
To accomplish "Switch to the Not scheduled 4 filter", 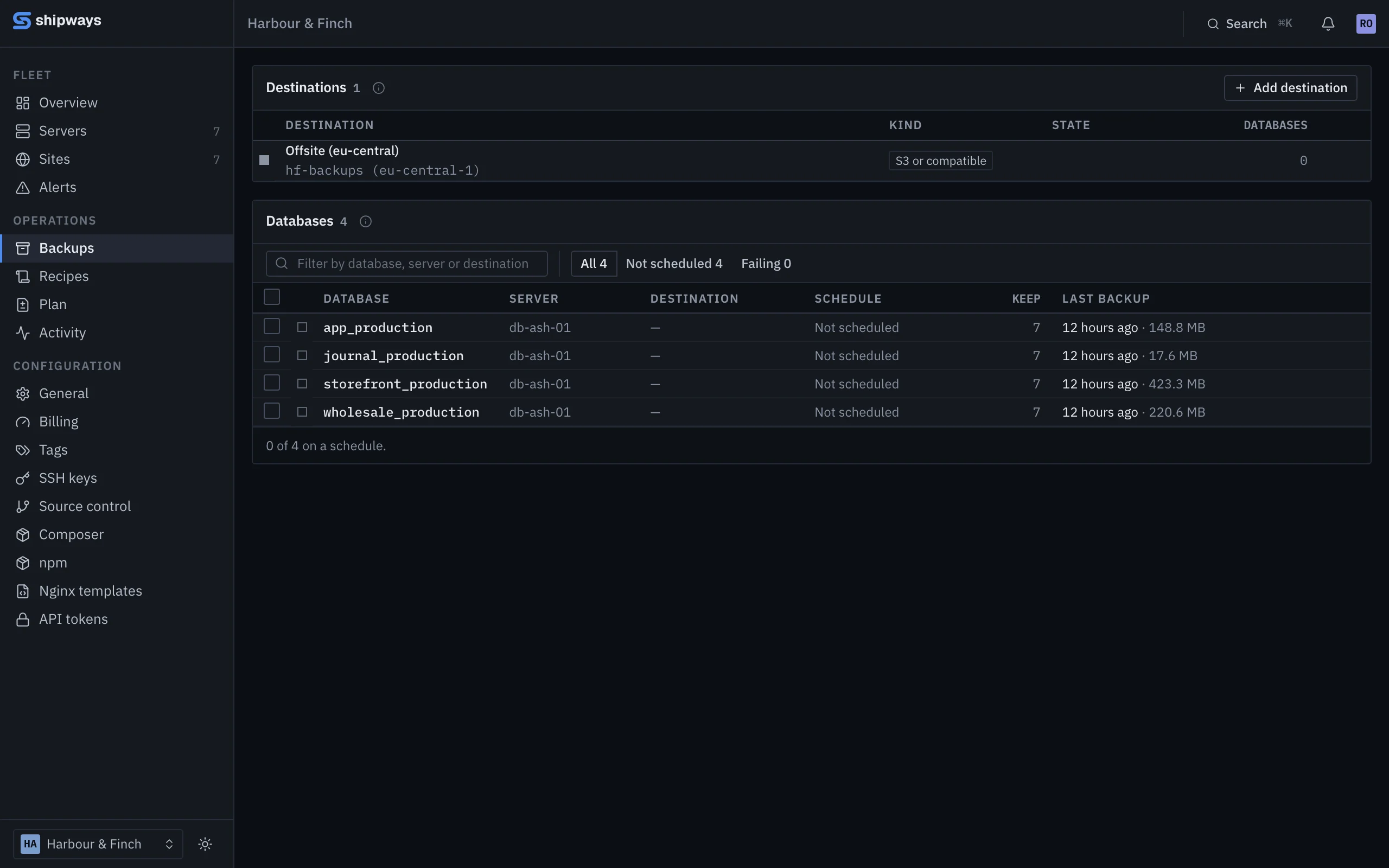I will [x=674, y=264].
